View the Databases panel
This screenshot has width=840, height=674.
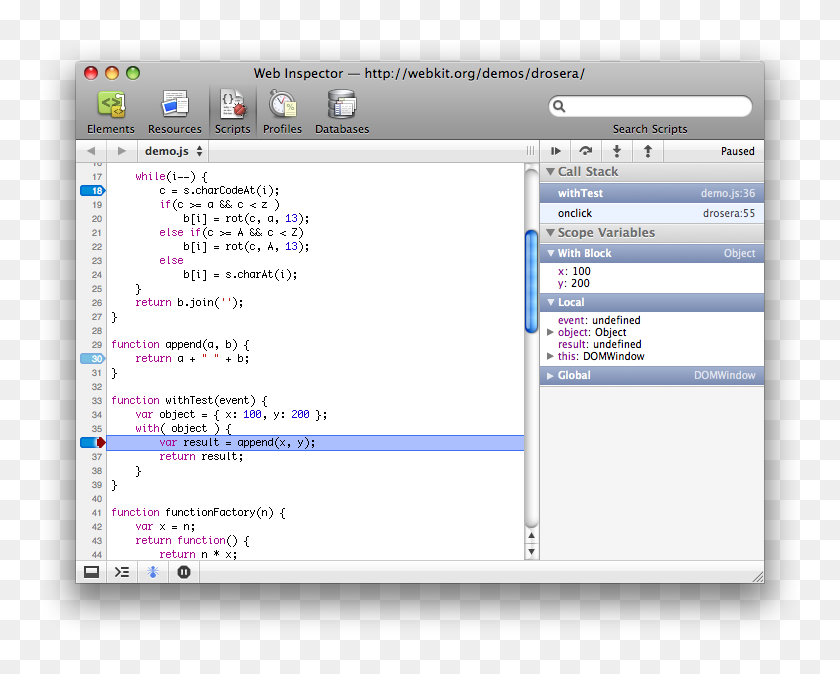tap(341, 110)
